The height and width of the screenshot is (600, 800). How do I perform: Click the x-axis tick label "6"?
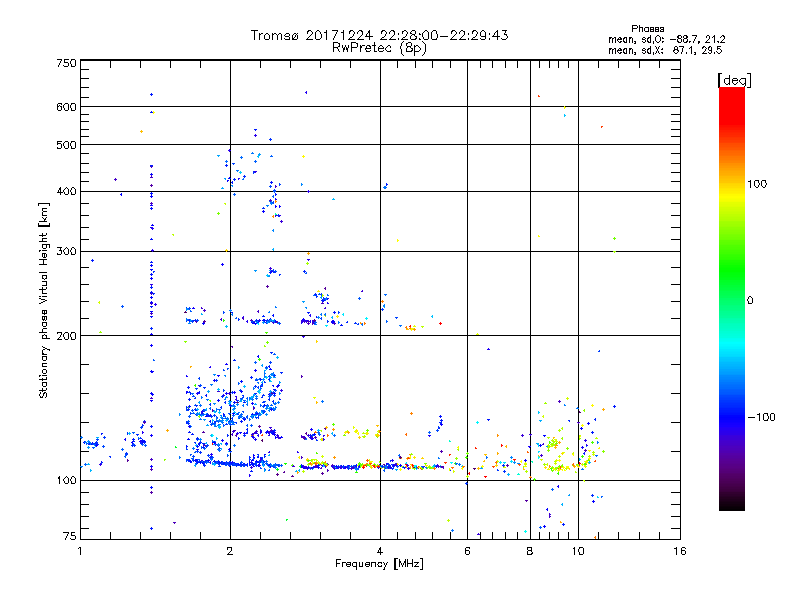(x=467, y=551)
